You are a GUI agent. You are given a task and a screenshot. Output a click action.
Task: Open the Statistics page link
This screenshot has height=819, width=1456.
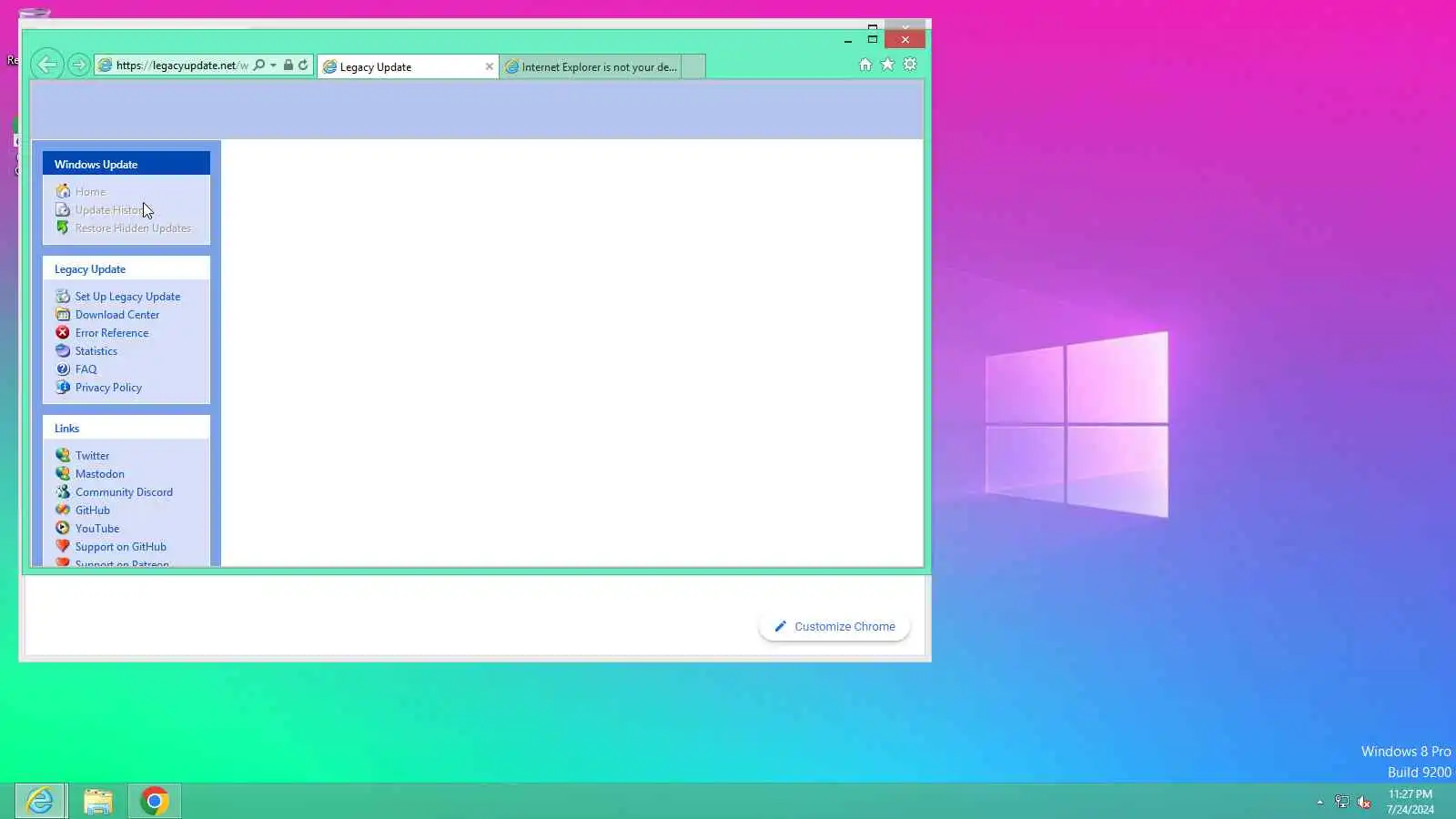tap(96, 350)
